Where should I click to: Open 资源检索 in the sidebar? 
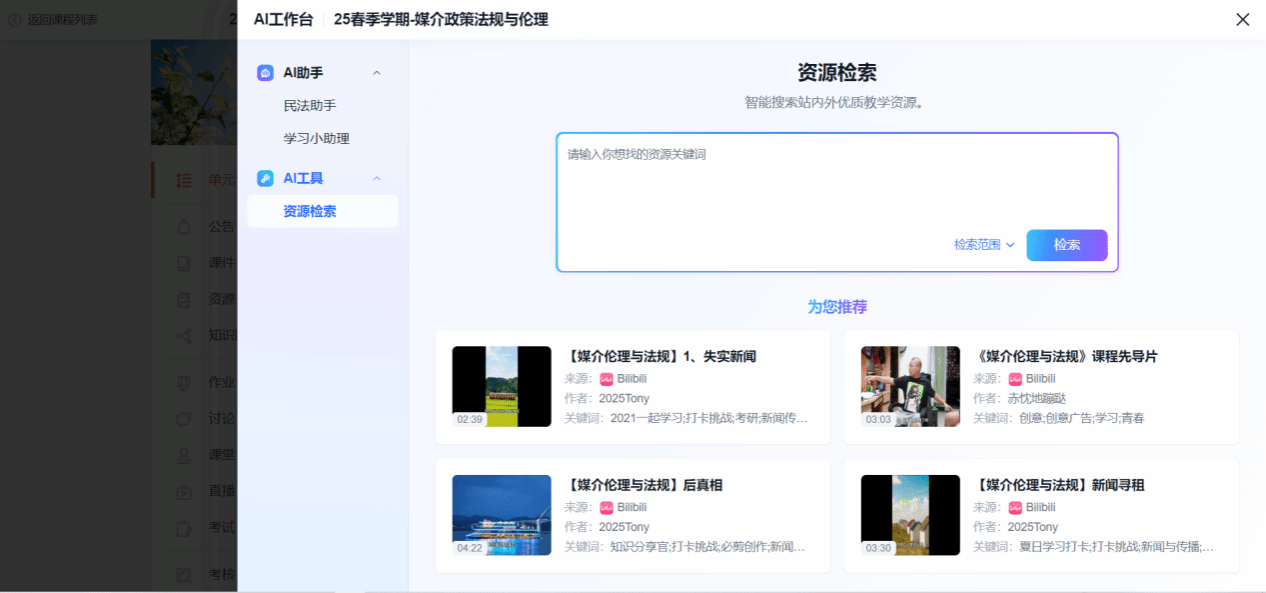pyautogui.click(x=310, y=211)
